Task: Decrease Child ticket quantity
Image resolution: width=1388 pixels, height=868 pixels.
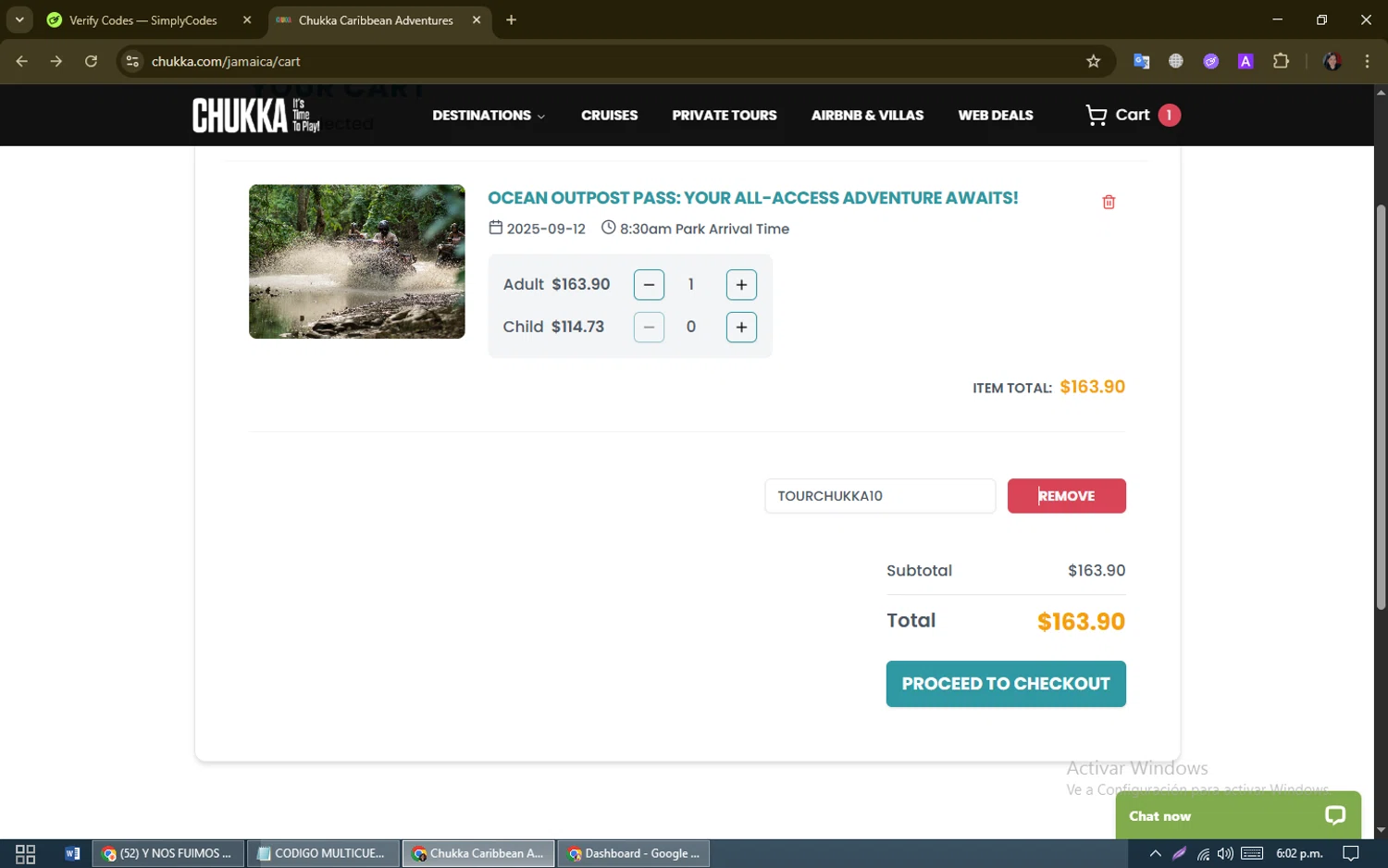Action: click(x=649, y=327)
